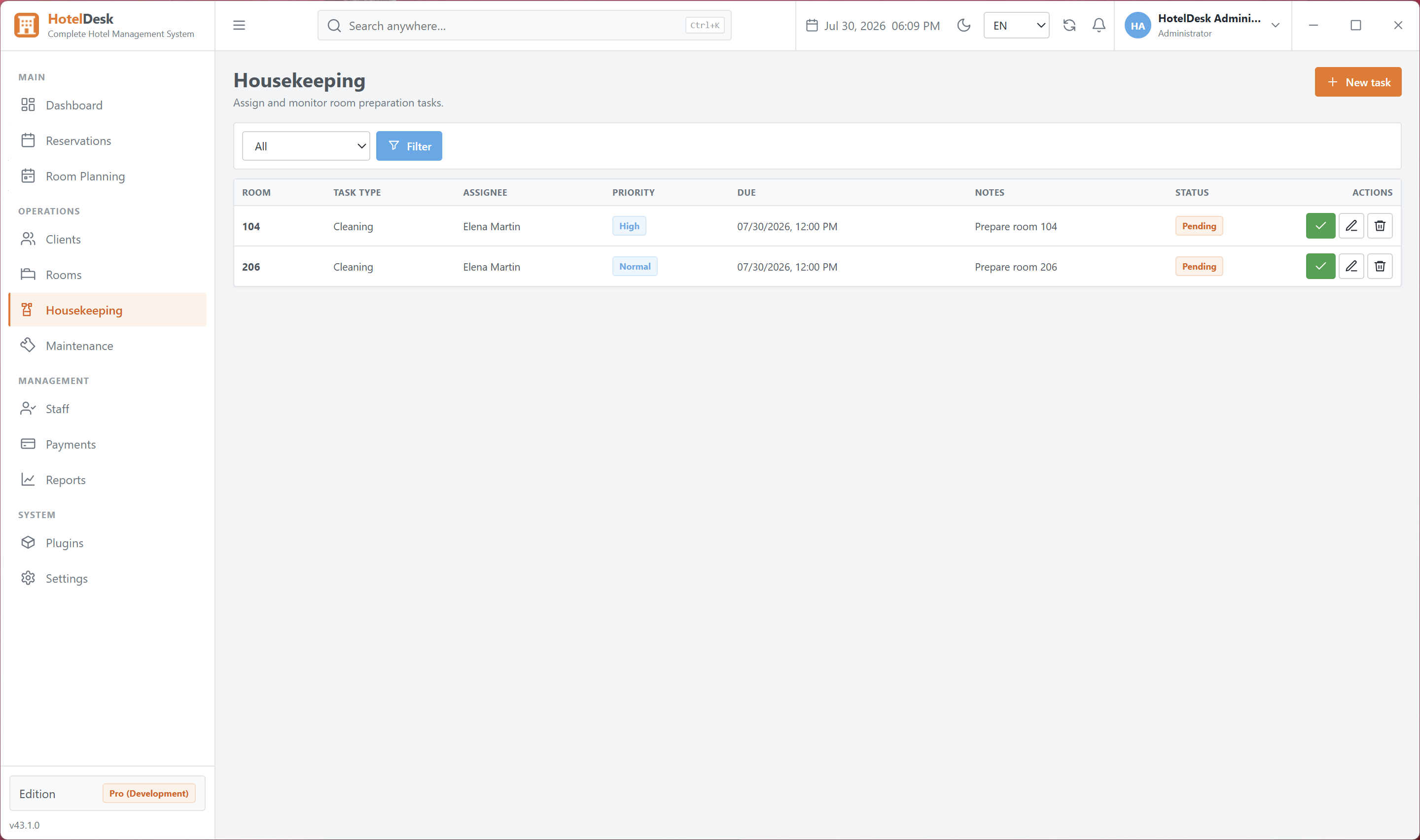Edit the room 206 task
Viewport: 1420px width, 840px height.
click(x=1351, y=266)
